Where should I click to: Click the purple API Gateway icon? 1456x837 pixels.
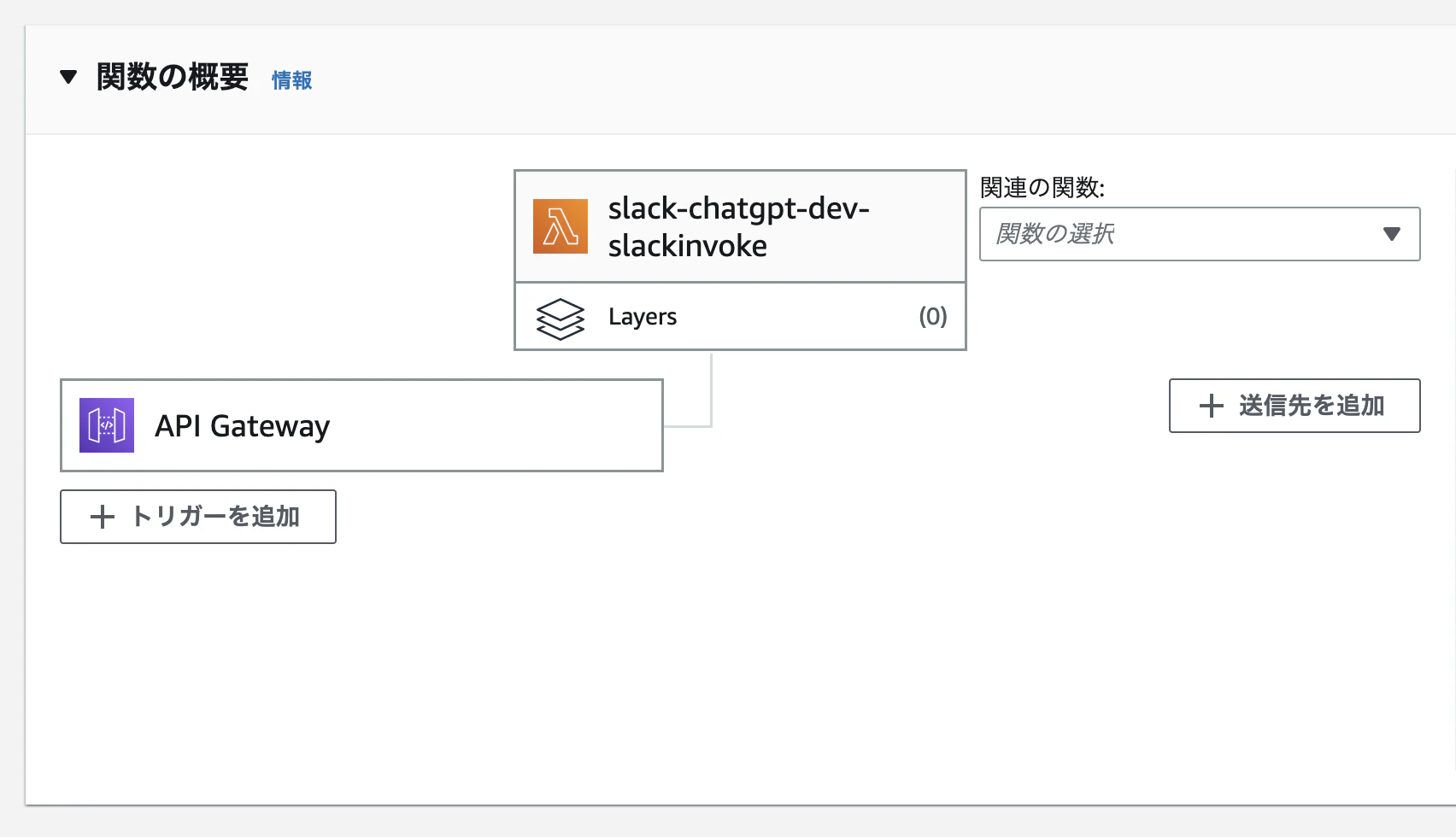pyautogui.click(x=107, y=425)
